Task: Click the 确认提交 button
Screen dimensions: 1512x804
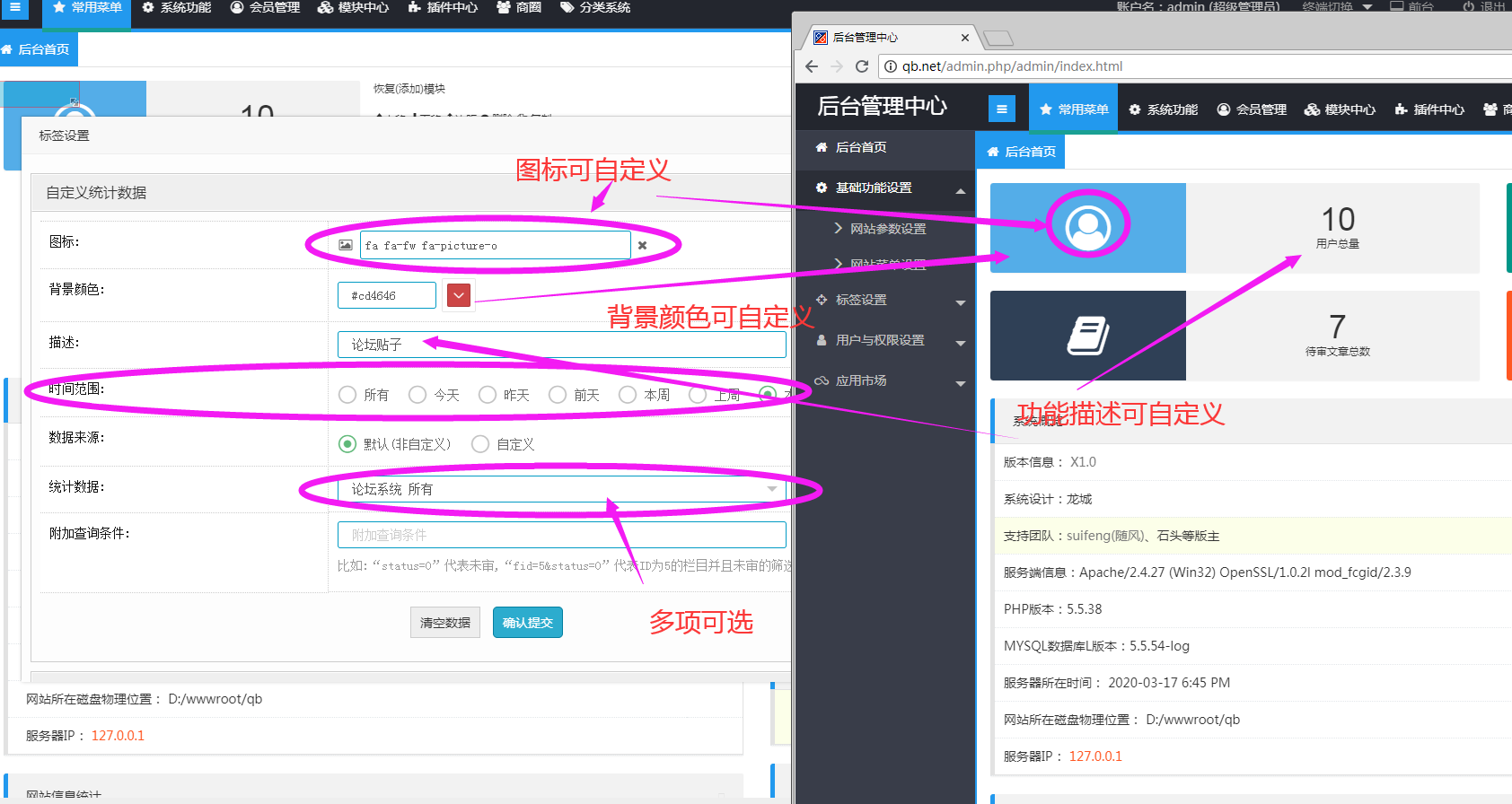Action: (528, 623)
